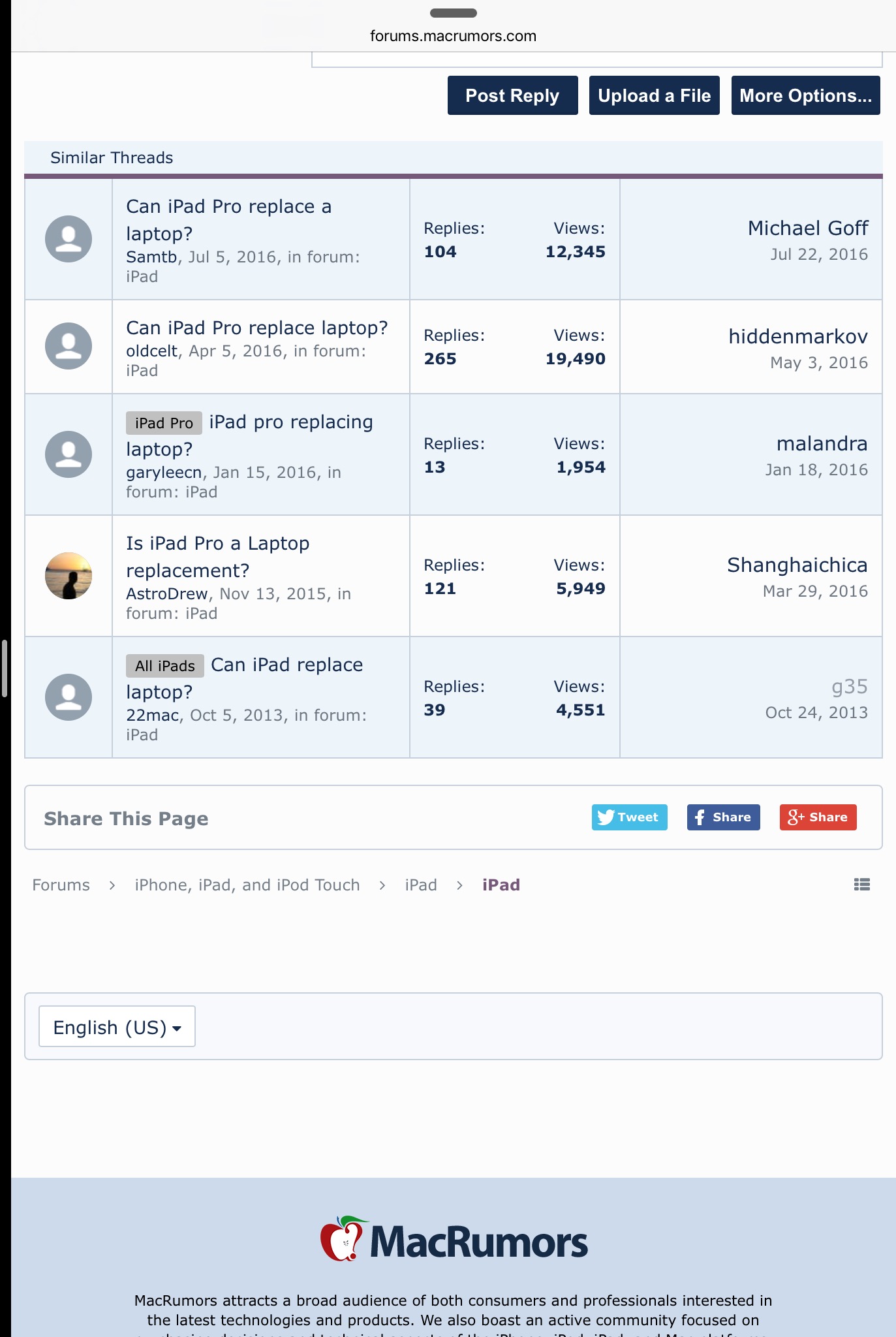896x1337 pixels.
Task: Click the Google Plus Share button
Action: pos(818,817)
